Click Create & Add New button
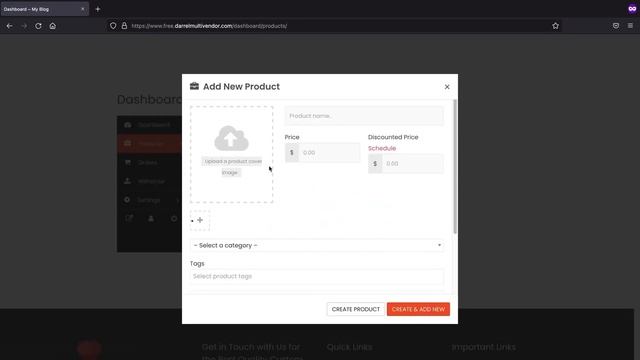Screen dimensions: 640x360 (x=418, y=309)
